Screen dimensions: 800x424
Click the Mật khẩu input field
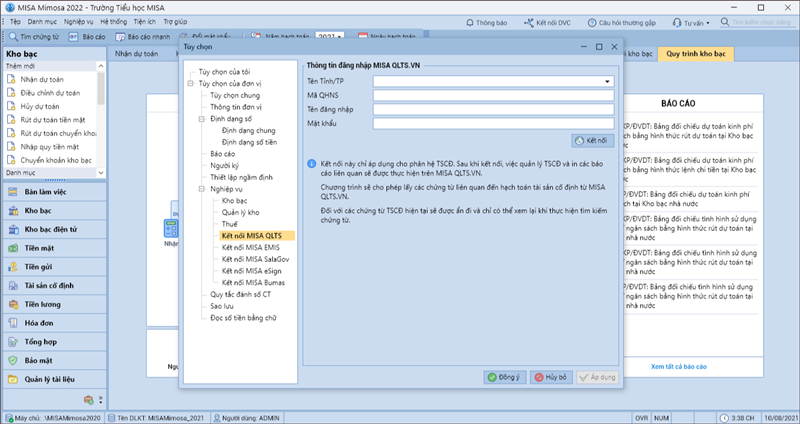493,123
